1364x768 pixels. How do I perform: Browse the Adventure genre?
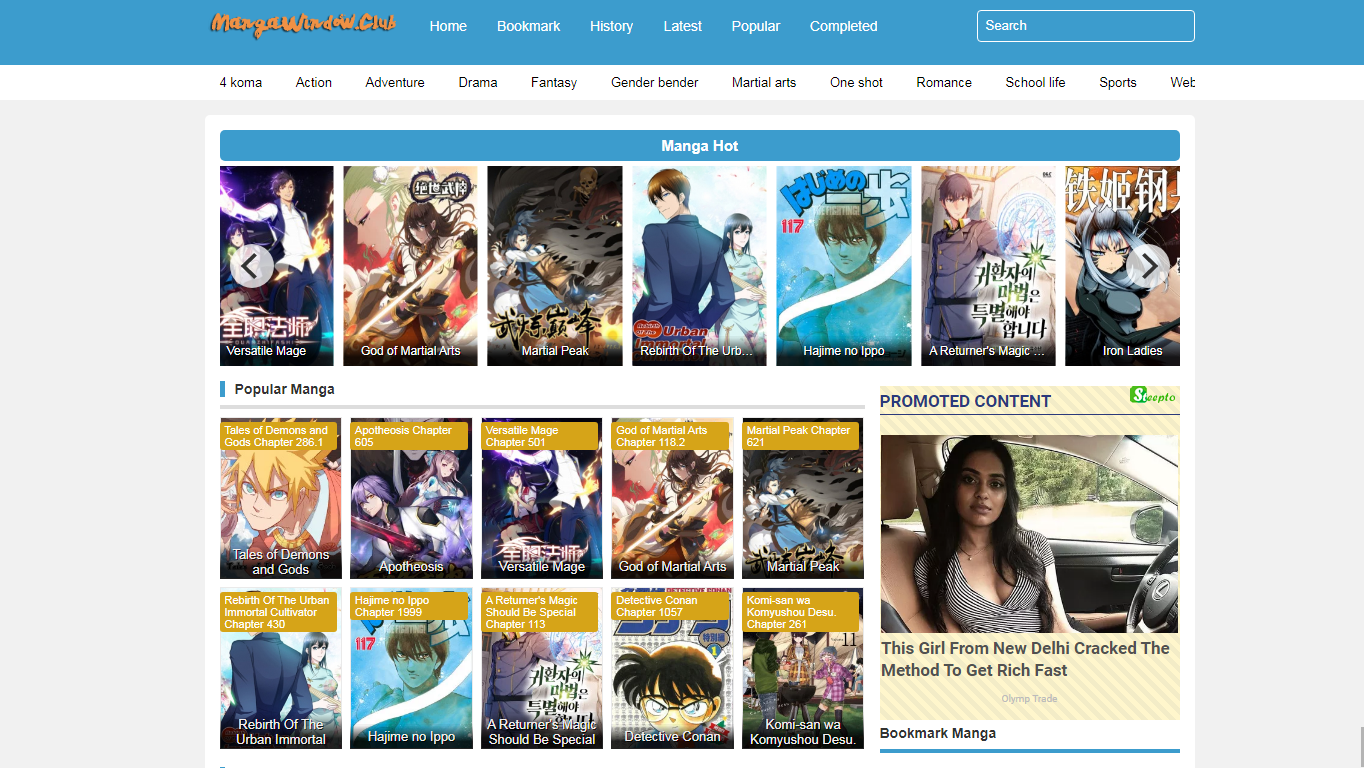pyautogui.click(x=395, y=82)
